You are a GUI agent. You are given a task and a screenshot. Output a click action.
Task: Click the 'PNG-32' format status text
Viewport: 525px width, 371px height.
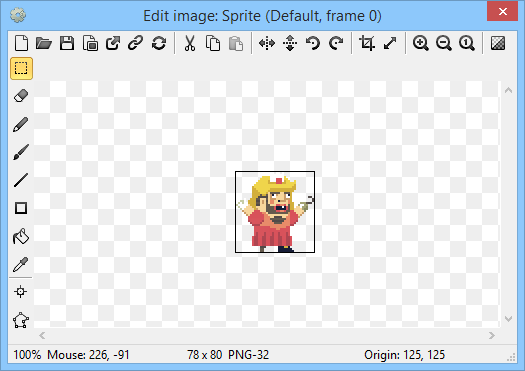click(248, 355)
